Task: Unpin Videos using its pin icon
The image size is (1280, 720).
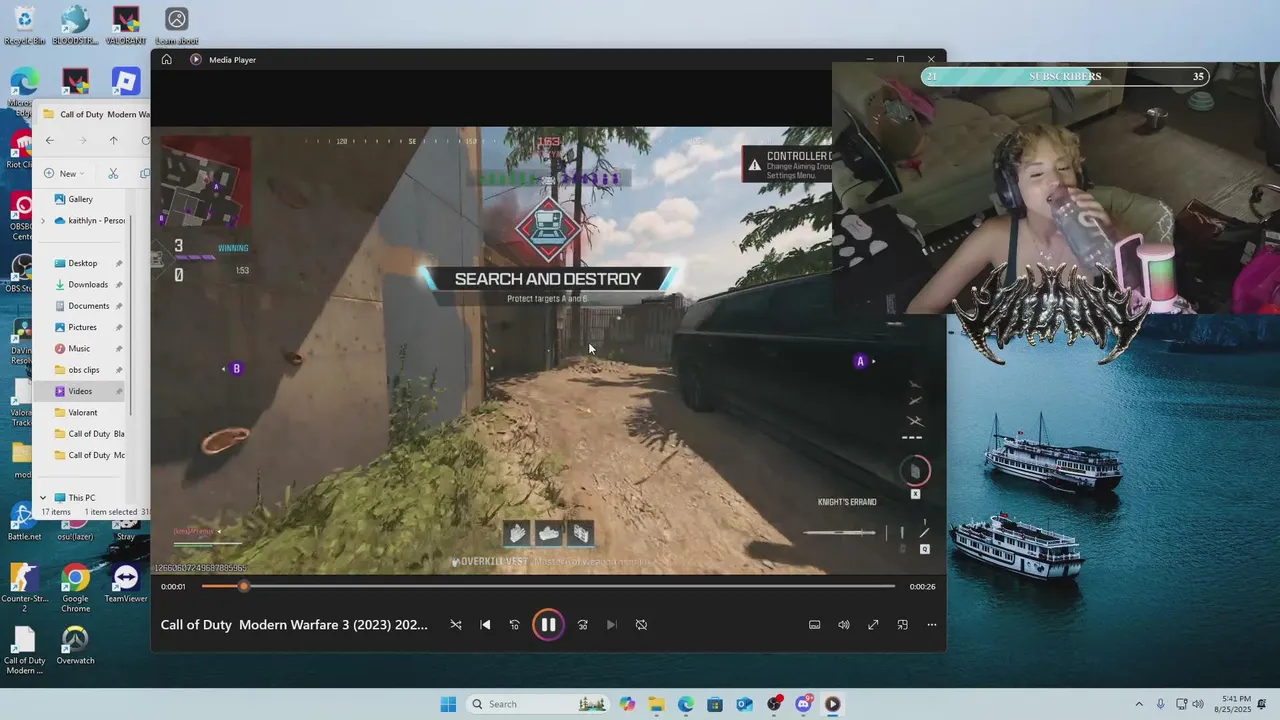Action: click(119, 391)
